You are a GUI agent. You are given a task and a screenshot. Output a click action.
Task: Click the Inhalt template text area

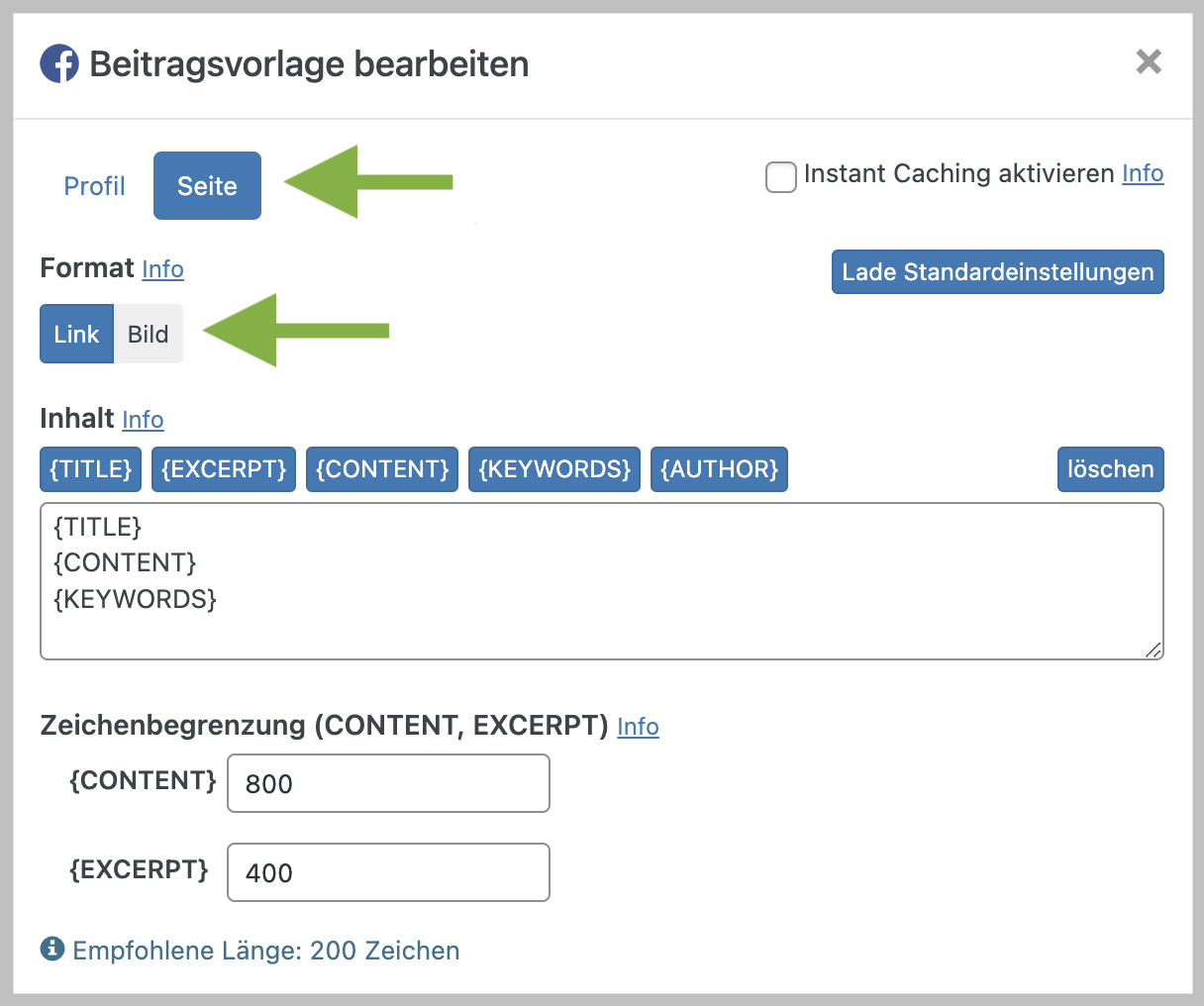602,581
